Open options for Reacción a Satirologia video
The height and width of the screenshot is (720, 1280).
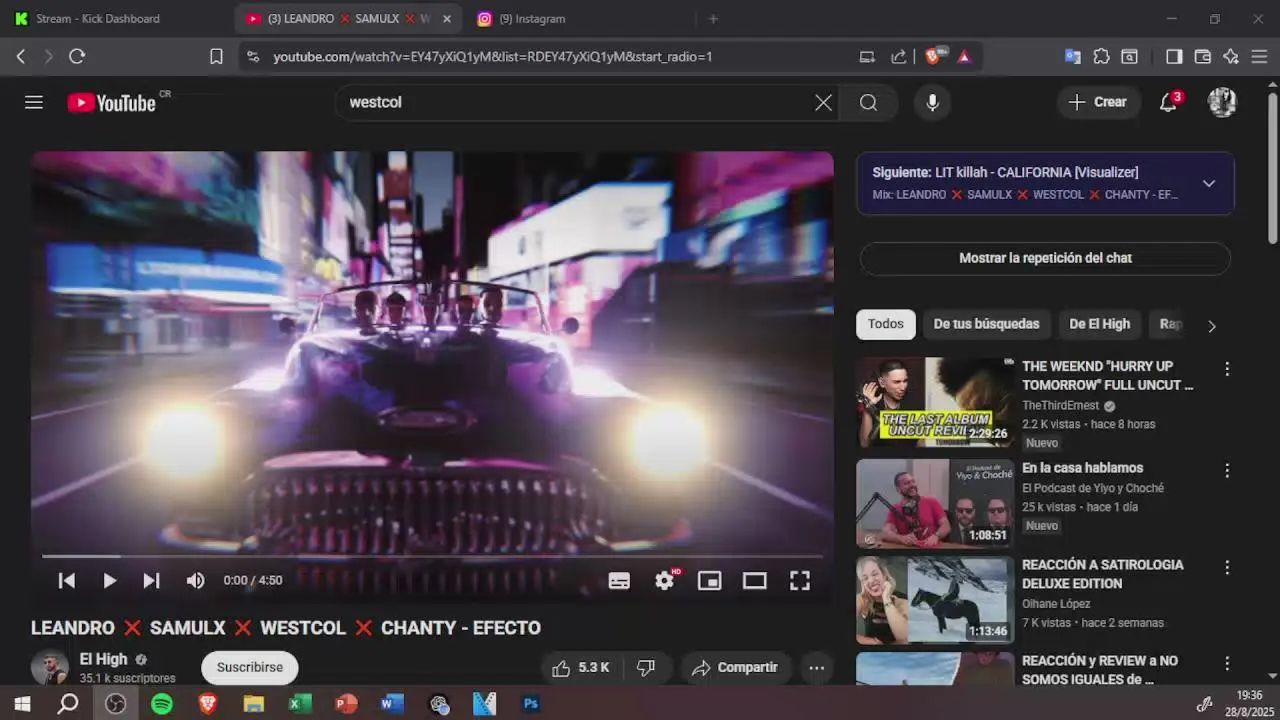click(1227, 567)
